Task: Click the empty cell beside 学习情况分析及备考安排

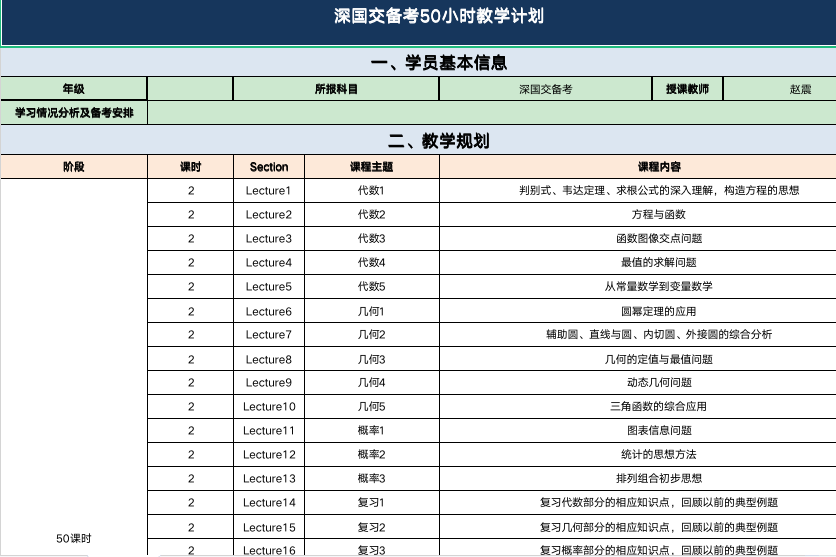Action: coord(492,112)
